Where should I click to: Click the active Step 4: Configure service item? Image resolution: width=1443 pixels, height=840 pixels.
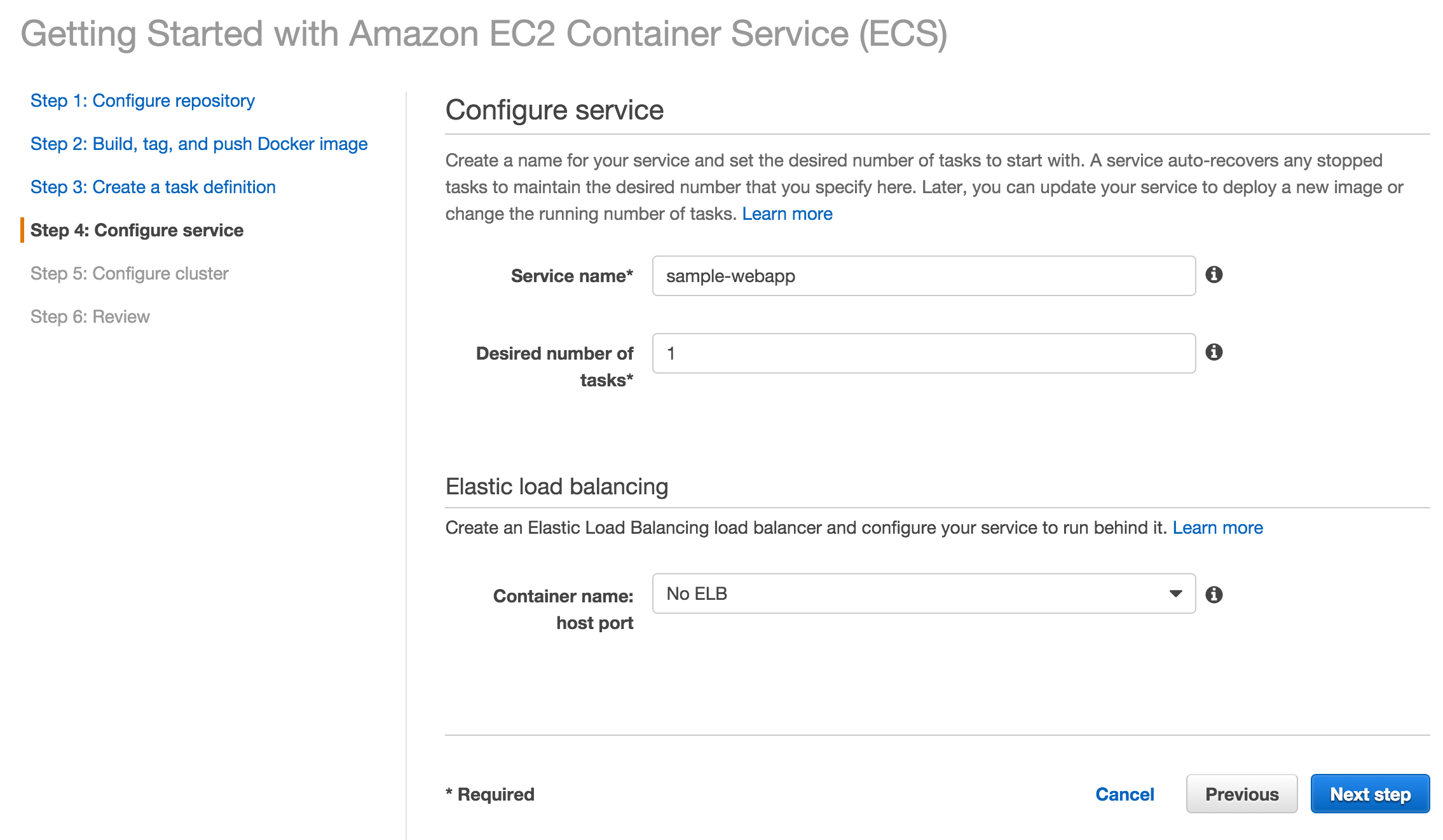coord(137,230)
